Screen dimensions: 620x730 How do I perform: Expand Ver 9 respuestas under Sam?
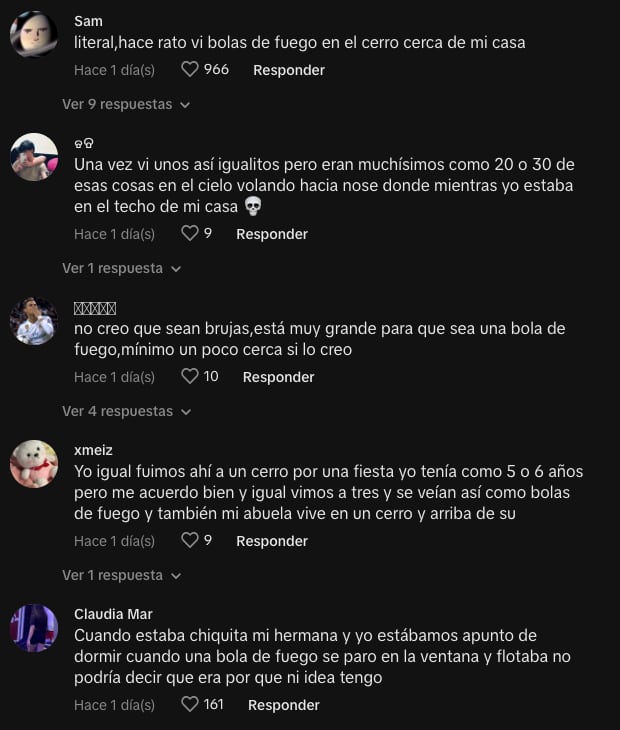click(x=126, y=104)
